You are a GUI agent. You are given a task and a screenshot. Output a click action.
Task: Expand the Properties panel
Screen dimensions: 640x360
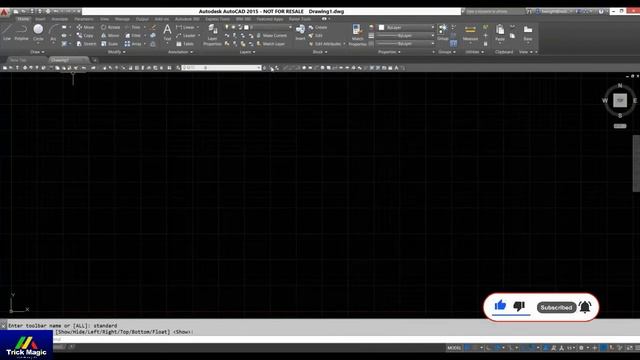pyautogui.click(x=389, y=52)
